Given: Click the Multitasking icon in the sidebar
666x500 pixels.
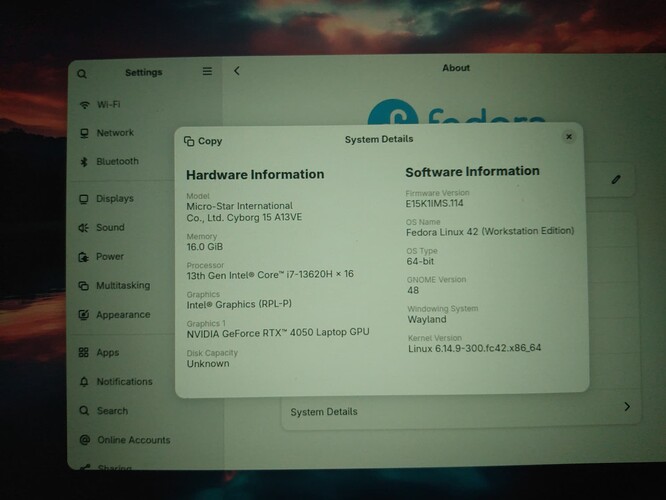Looking at the screenshot, I should (x=84, y=286).
